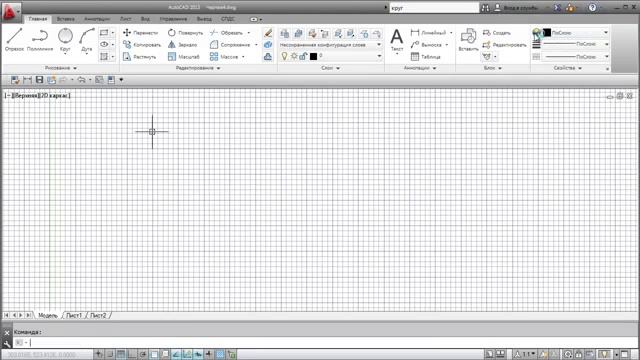Viewport: 640px width, 360px height.
Task: Click the black layer color swatch
Action: coord(313,56)
